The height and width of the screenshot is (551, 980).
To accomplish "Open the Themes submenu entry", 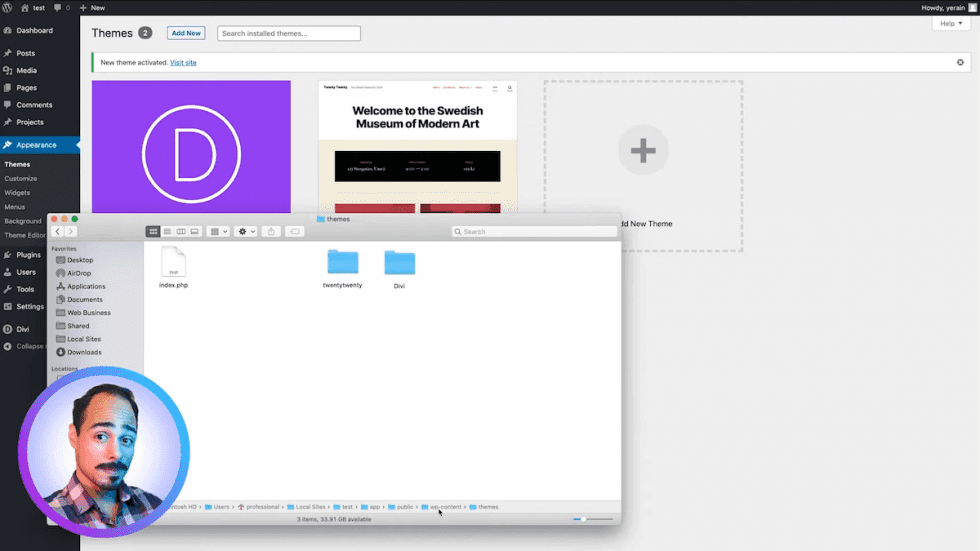I will tap(18, 164).
